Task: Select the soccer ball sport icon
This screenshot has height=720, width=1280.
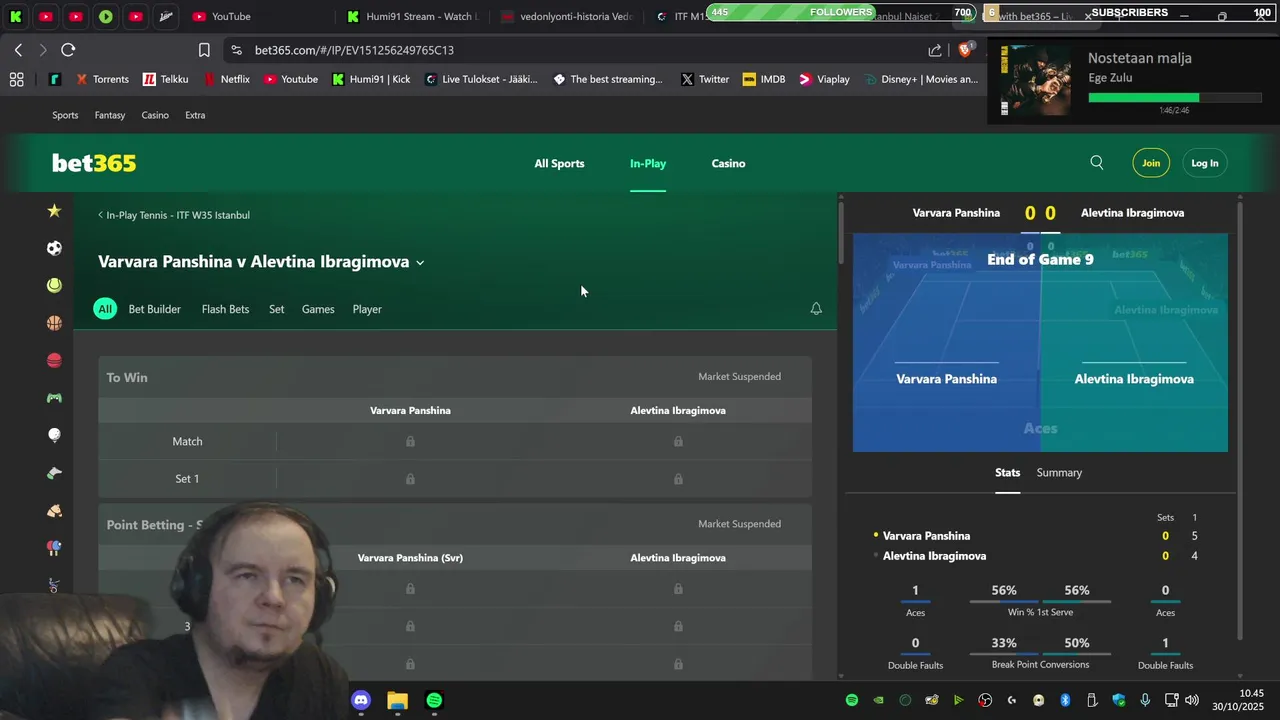Action: click(x=54, y=248)
